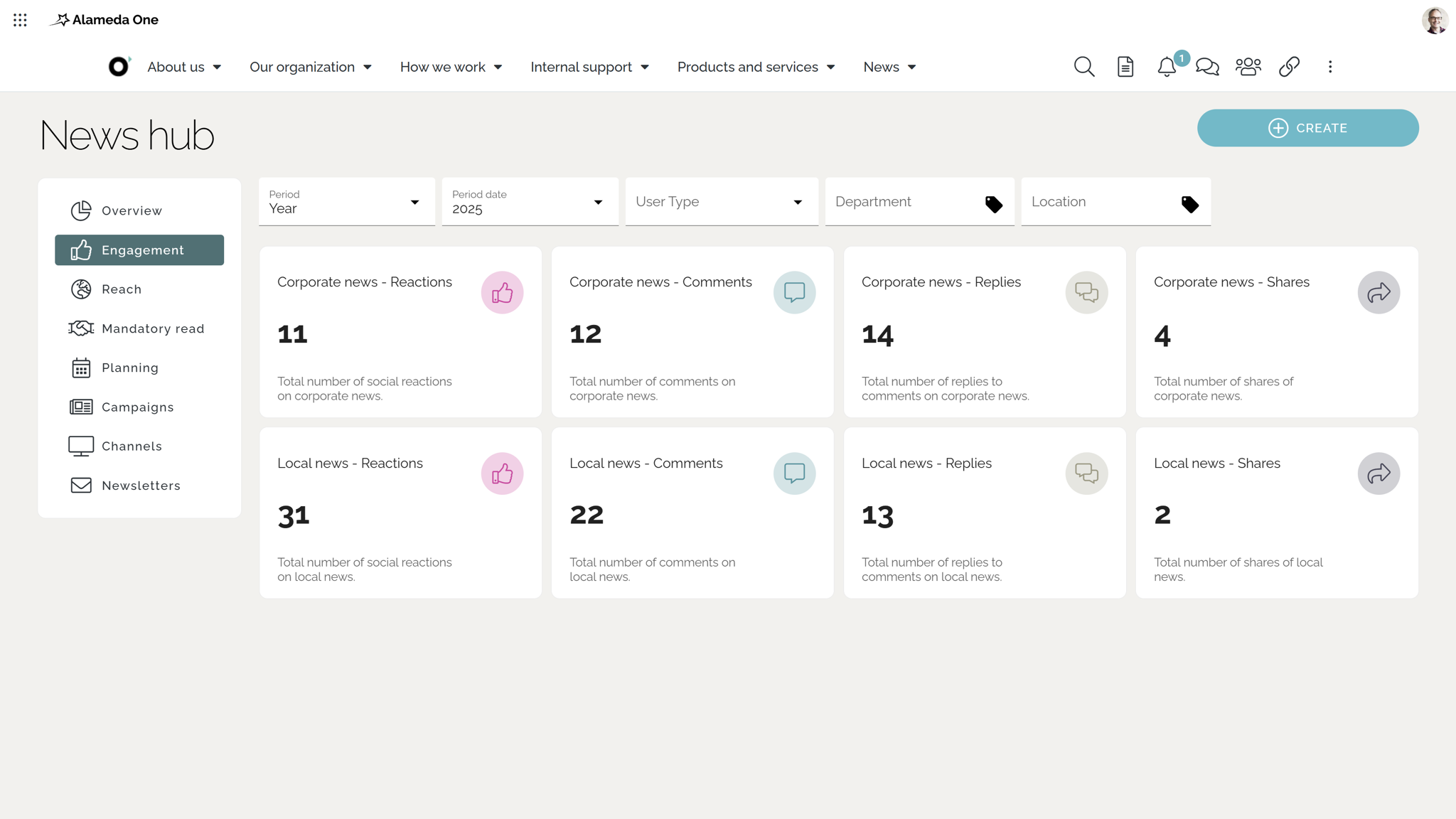Image resolution: width=1456 pixels, height=819 pixels.
Task: Expand the How we work menu
Action: pyautogui.click(x=451, y=67)
